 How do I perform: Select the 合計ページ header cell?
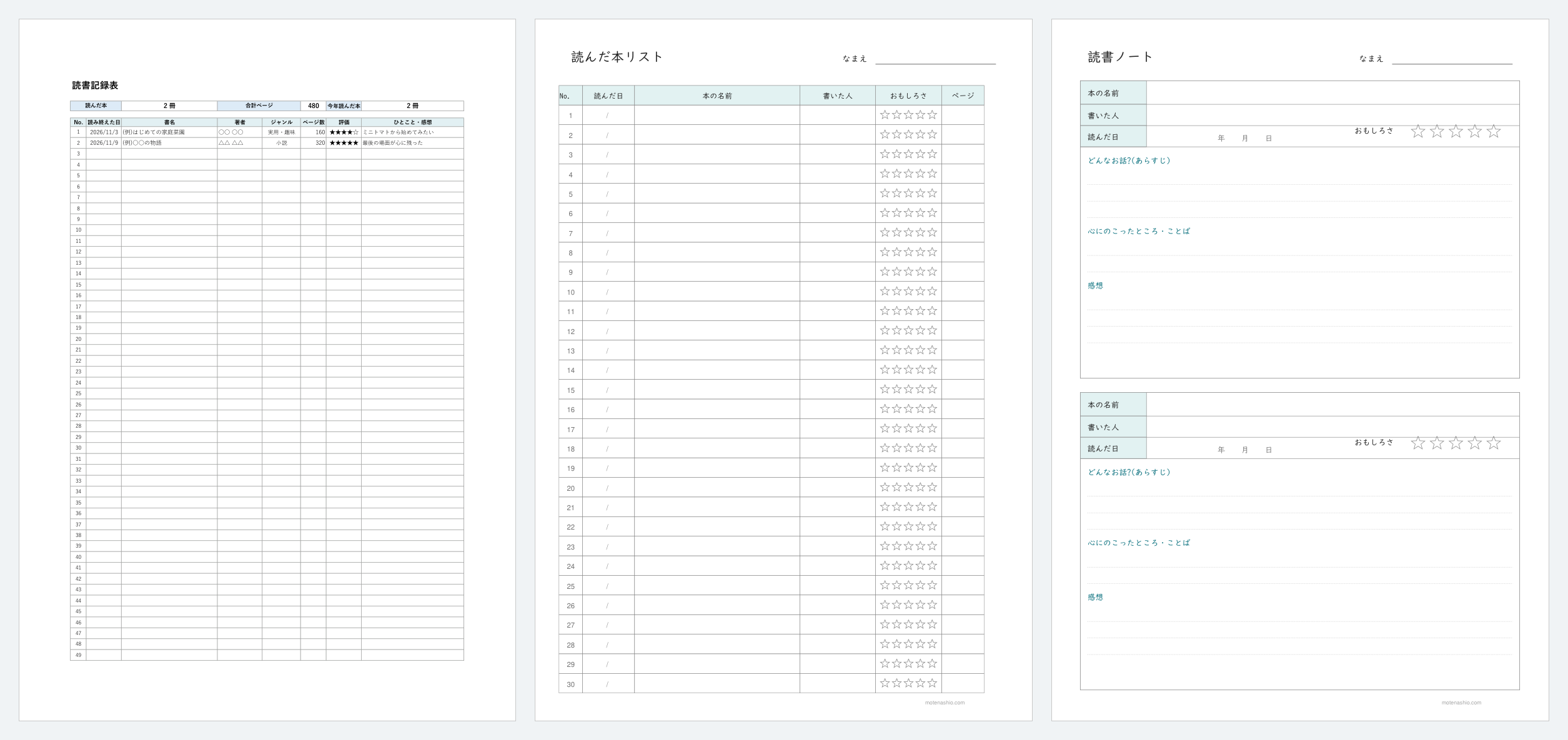pyautogui.click(x=259, y=106)
